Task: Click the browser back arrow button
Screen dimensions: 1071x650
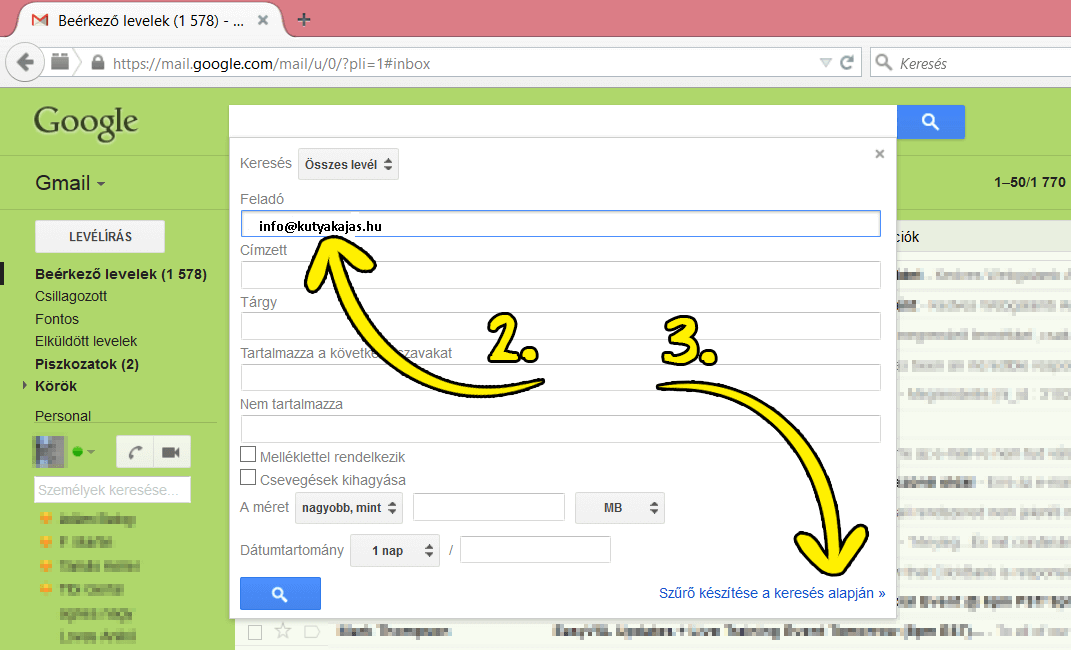Action: point(25,63)
